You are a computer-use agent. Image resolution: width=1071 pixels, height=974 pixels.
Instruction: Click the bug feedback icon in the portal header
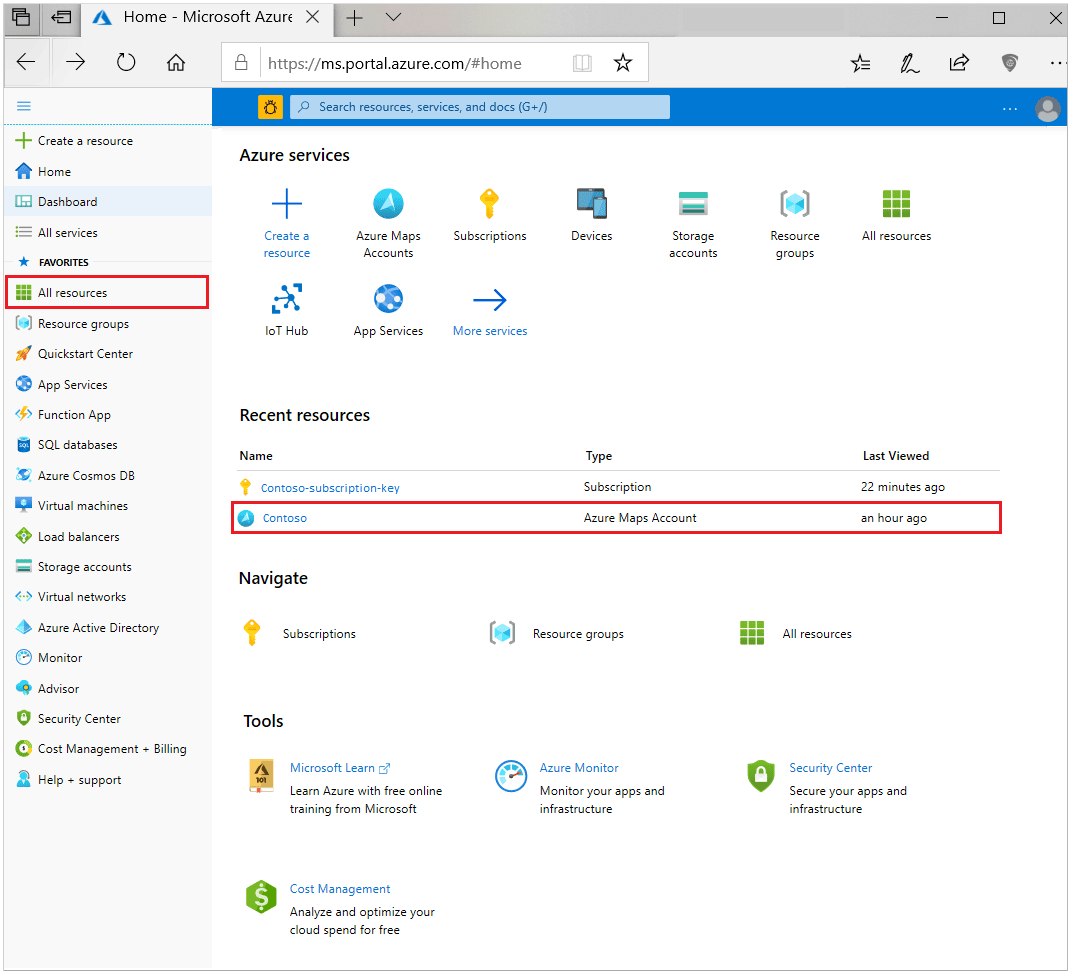point(270,107)
